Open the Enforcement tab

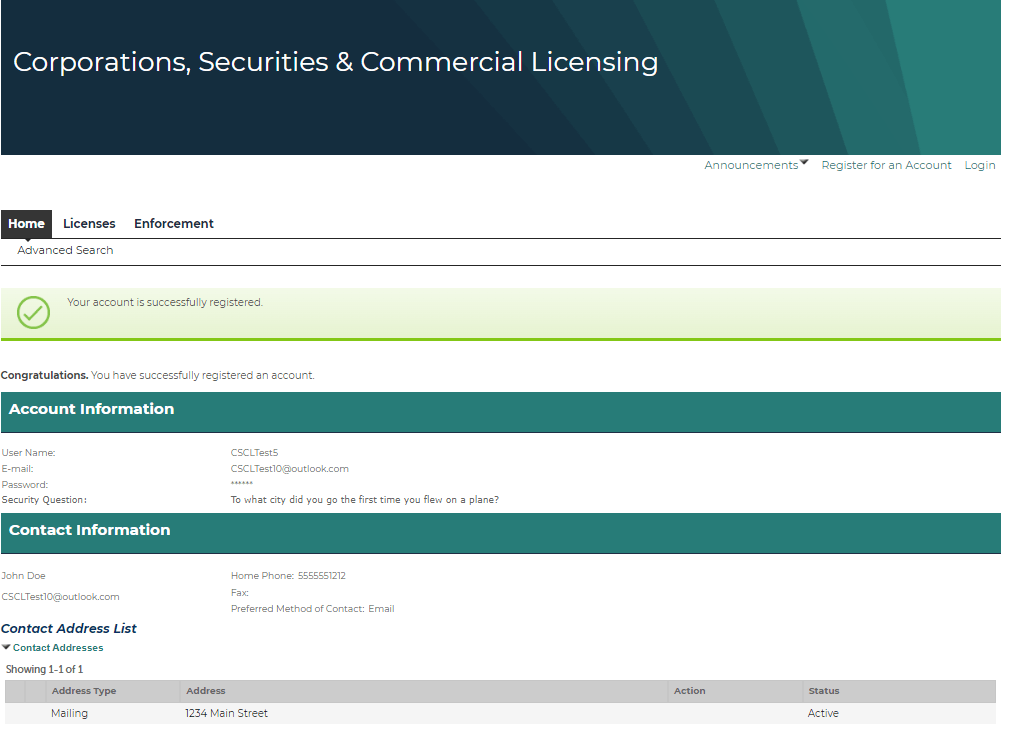174,224
